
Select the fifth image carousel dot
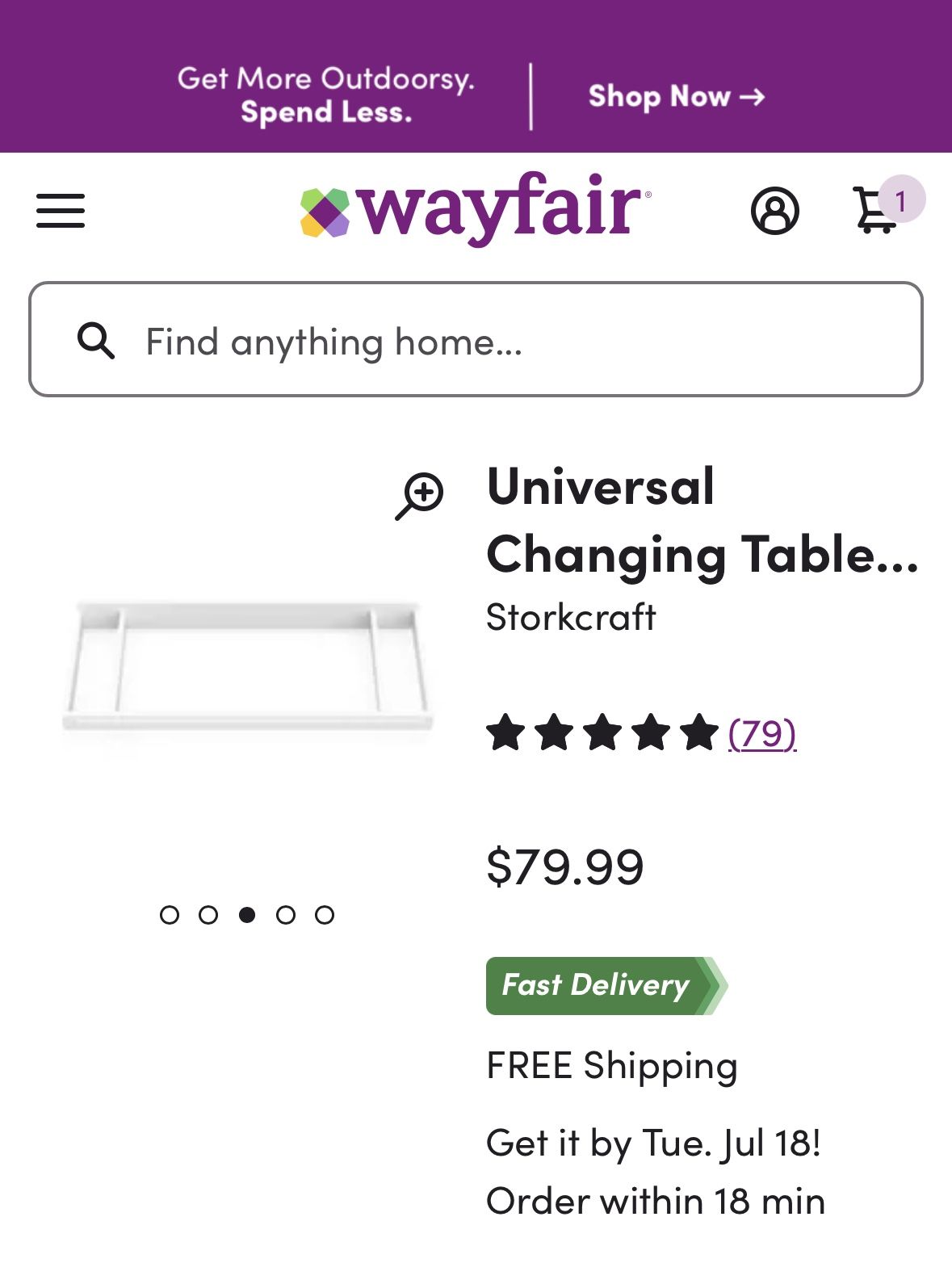325,915
